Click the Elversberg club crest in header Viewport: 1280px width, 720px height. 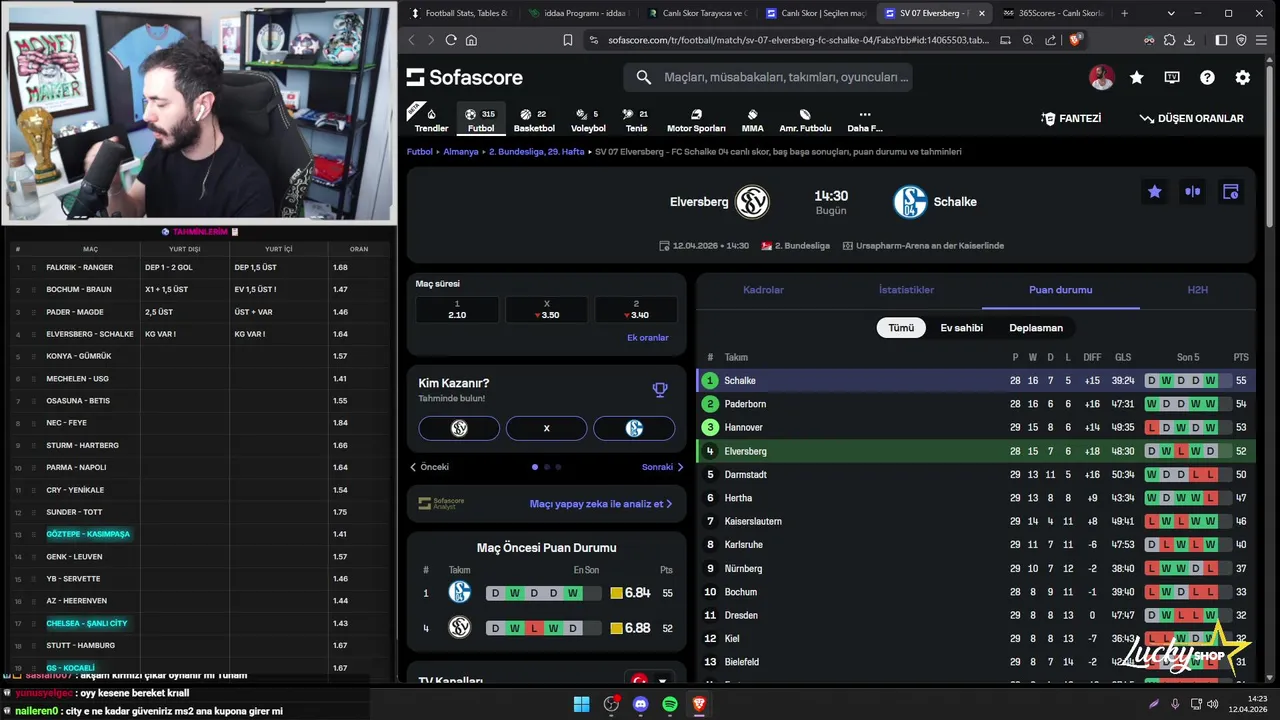tap(752, 202)
